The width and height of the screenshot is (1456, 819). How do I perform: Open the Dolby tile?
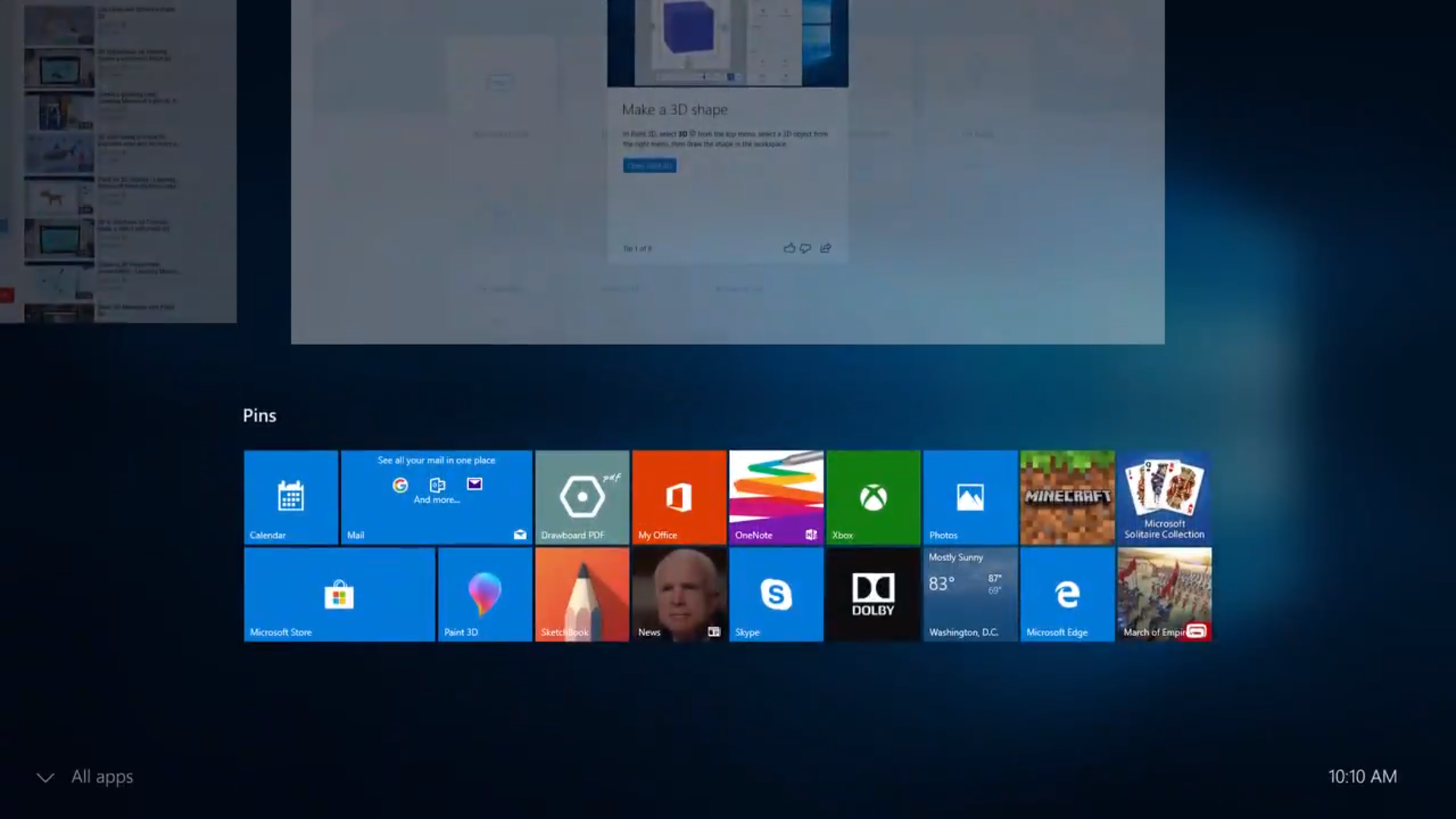pos(873,595)
